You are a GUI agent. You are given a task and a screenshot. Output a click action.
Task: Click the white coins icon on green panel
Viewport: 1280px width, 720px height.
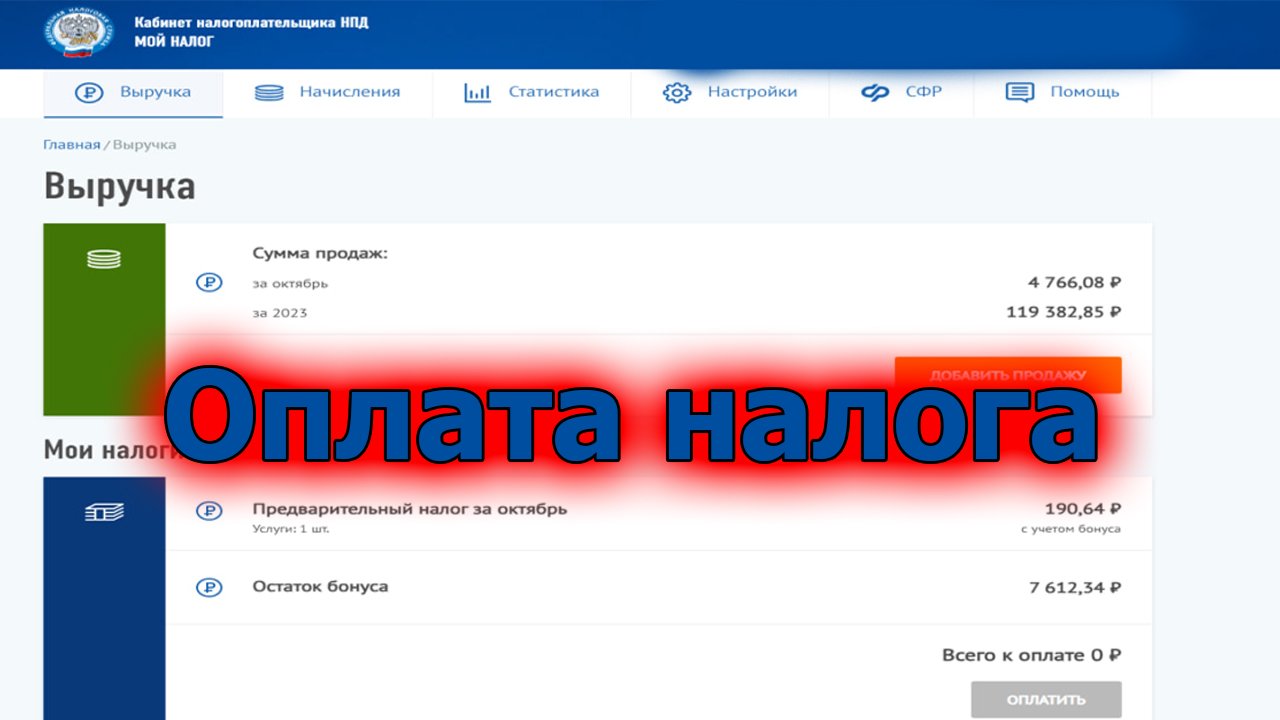coord(104,259)
